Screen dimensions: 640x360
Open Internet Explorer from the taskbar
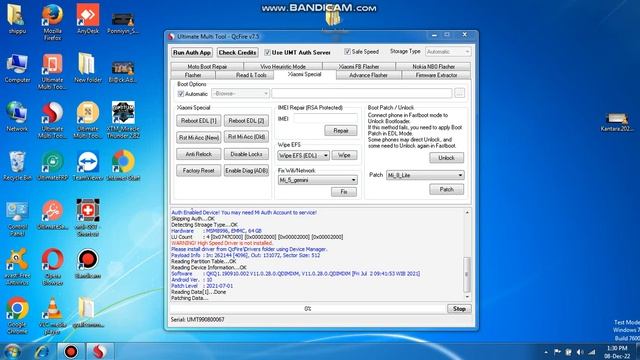point(42,351)
